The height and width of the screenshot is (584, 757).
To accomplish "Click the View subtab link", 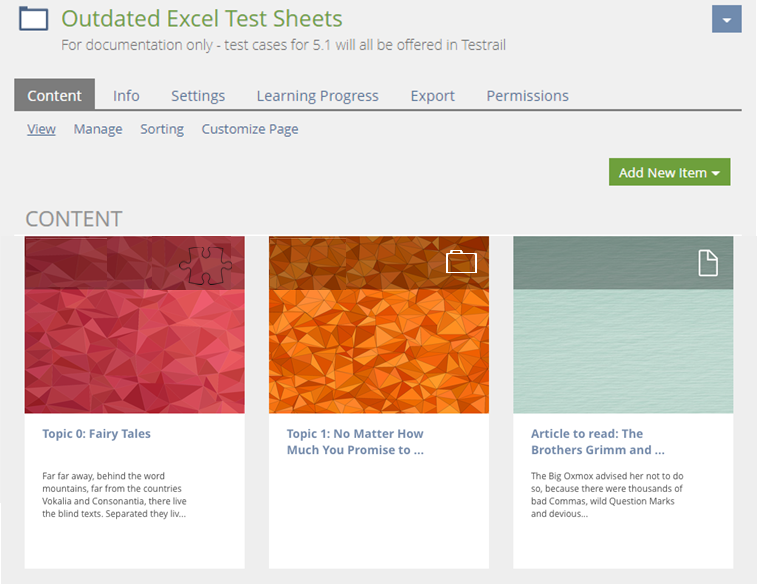I will click(x=41, y=129).
